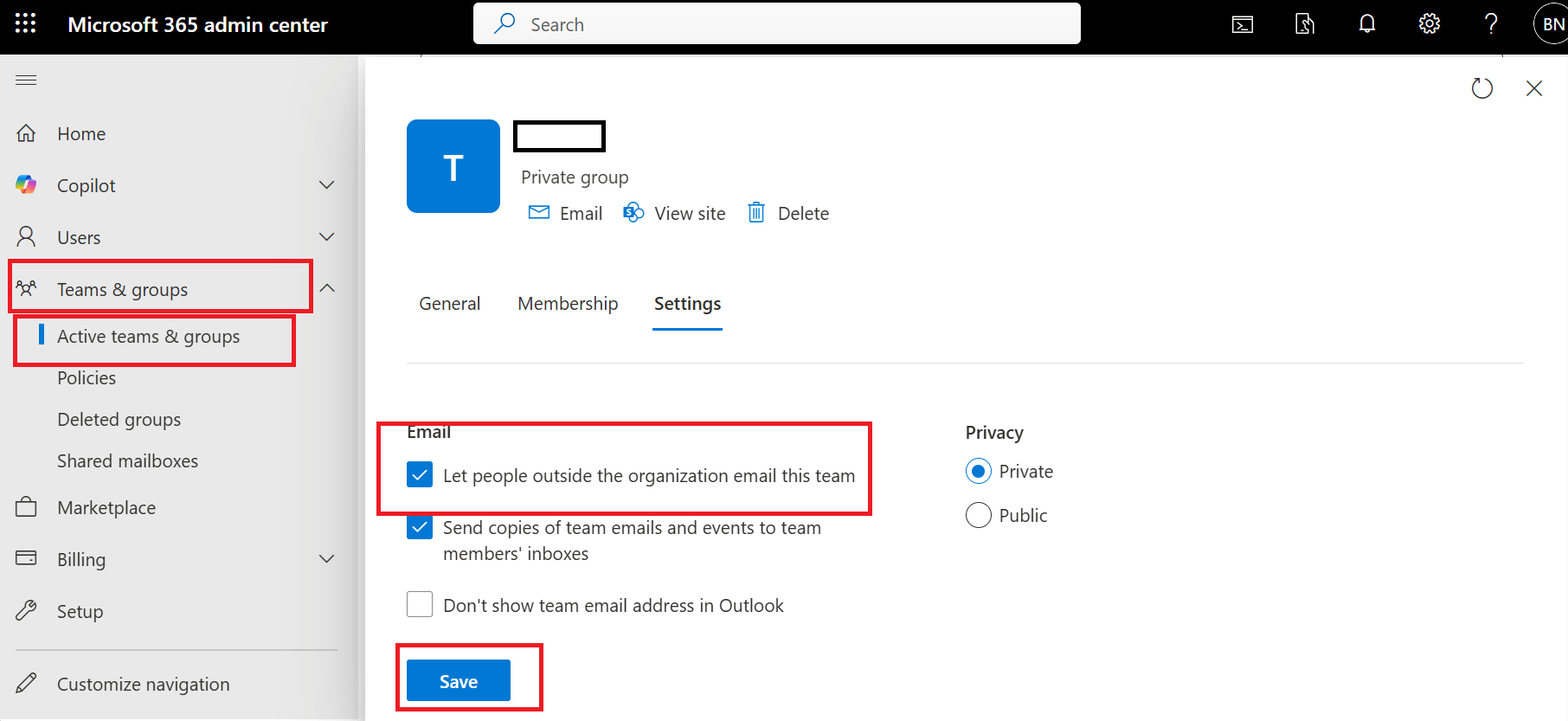Image resolution: width=1568 pixels, height=721 pixels.
Task: Click the Delete link text
Action: point(804,214)
